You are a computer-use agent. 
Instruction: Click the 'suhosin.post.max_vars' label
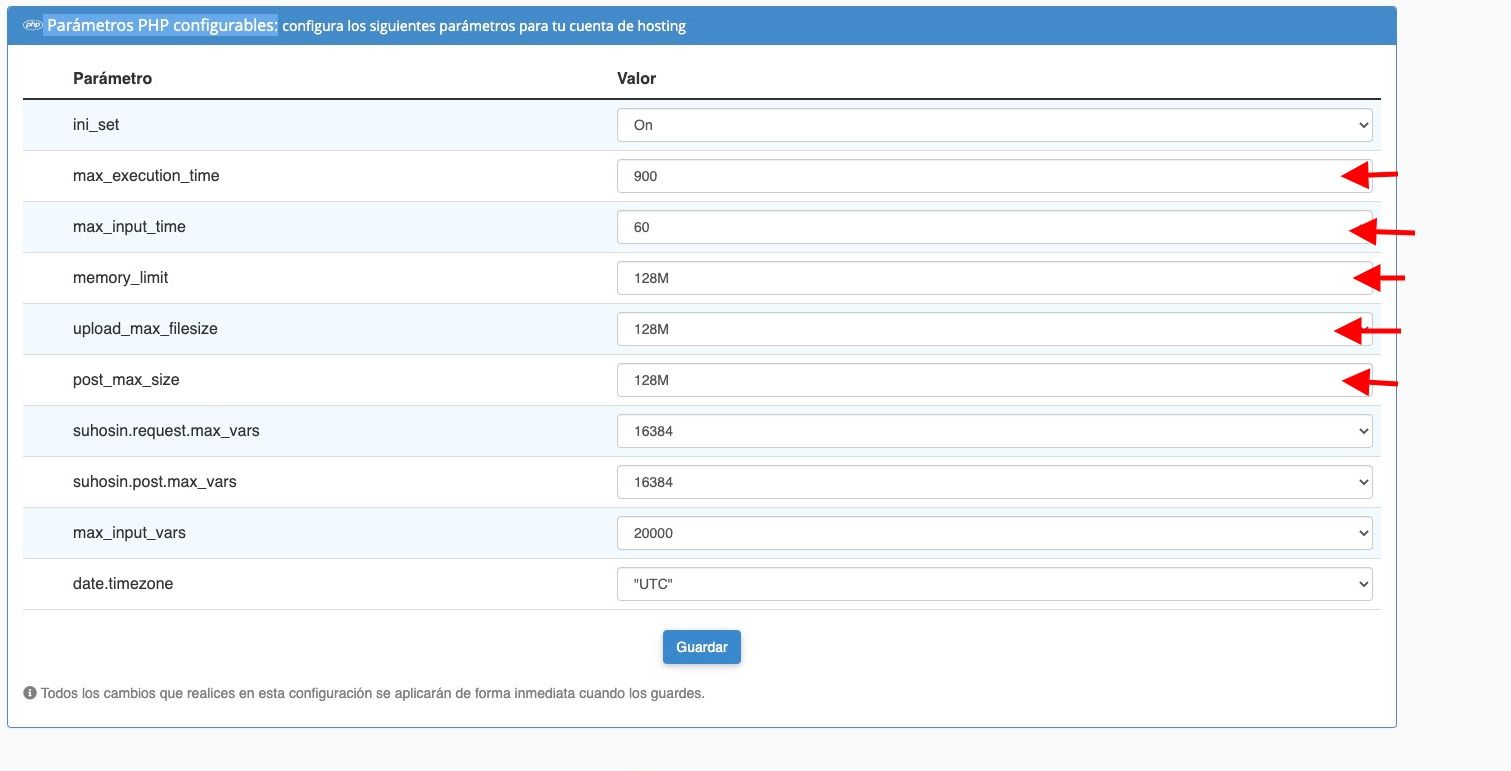pos(155,482)
